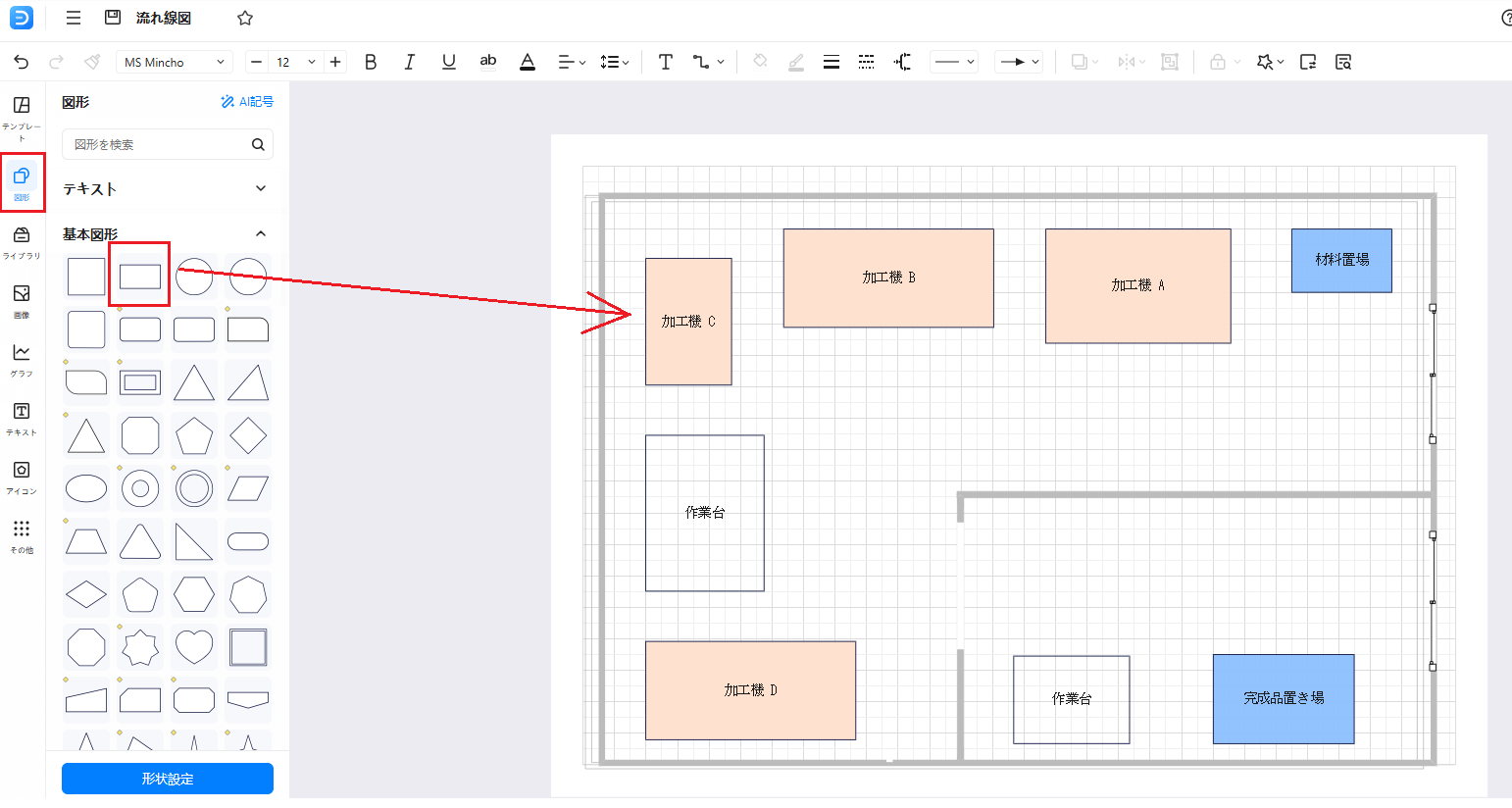Select the heart shape in basic shapes
The height and width of the screenshot is (808, 1512).
click(194, 647)
